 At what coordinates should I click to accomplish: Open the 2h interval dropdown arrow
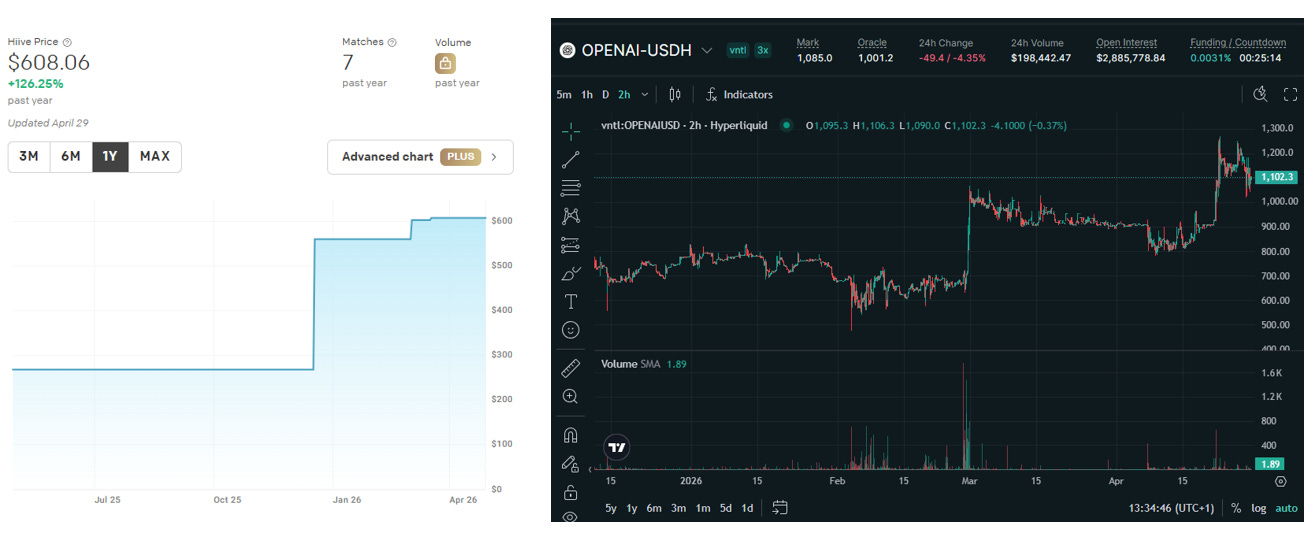(x=644, y=94)
